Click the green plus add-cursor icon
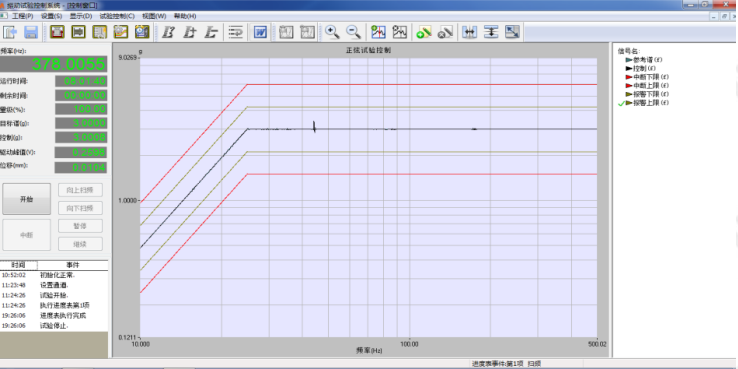 (424, 32)
